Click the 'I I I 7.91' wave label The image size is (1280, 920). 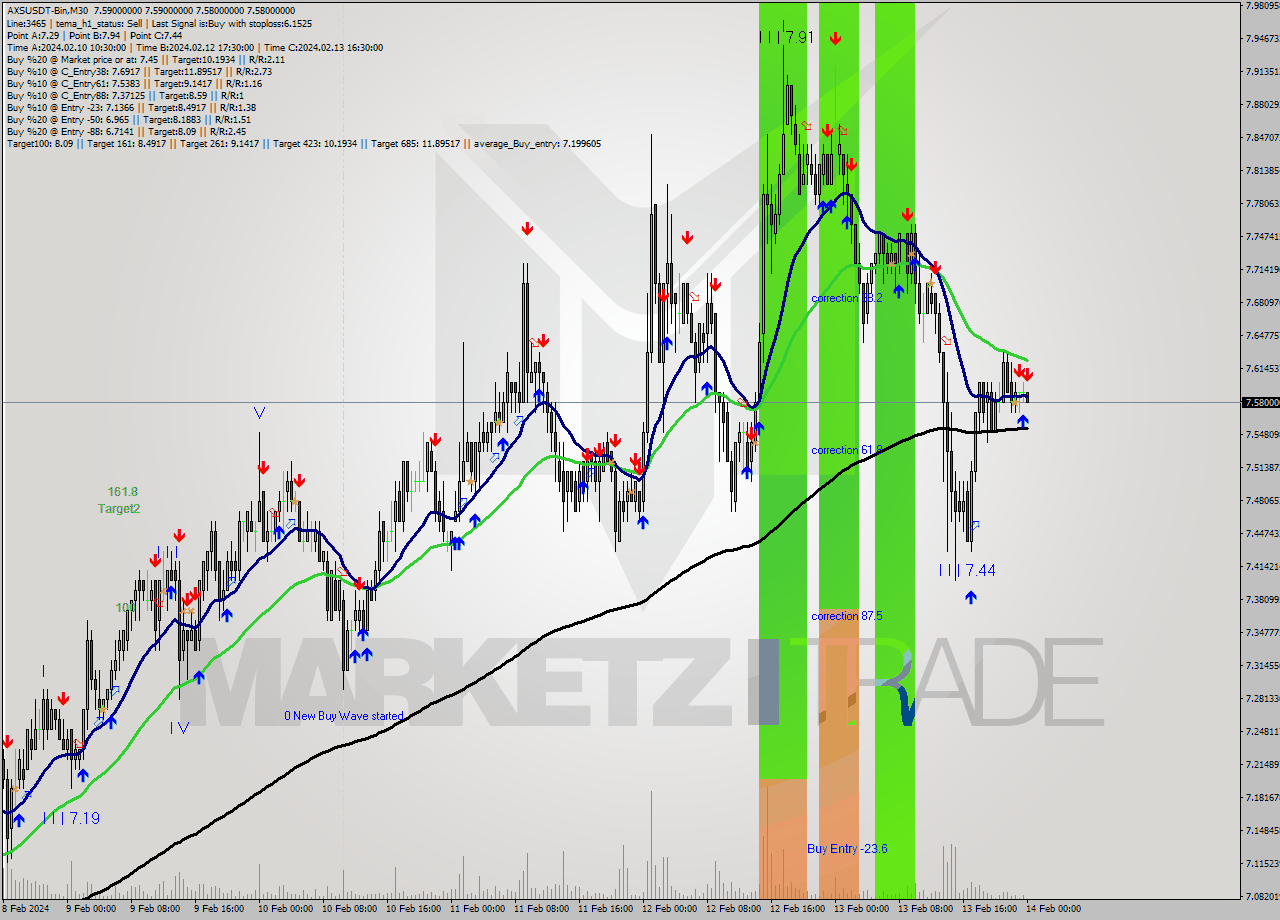pos(786,37)
